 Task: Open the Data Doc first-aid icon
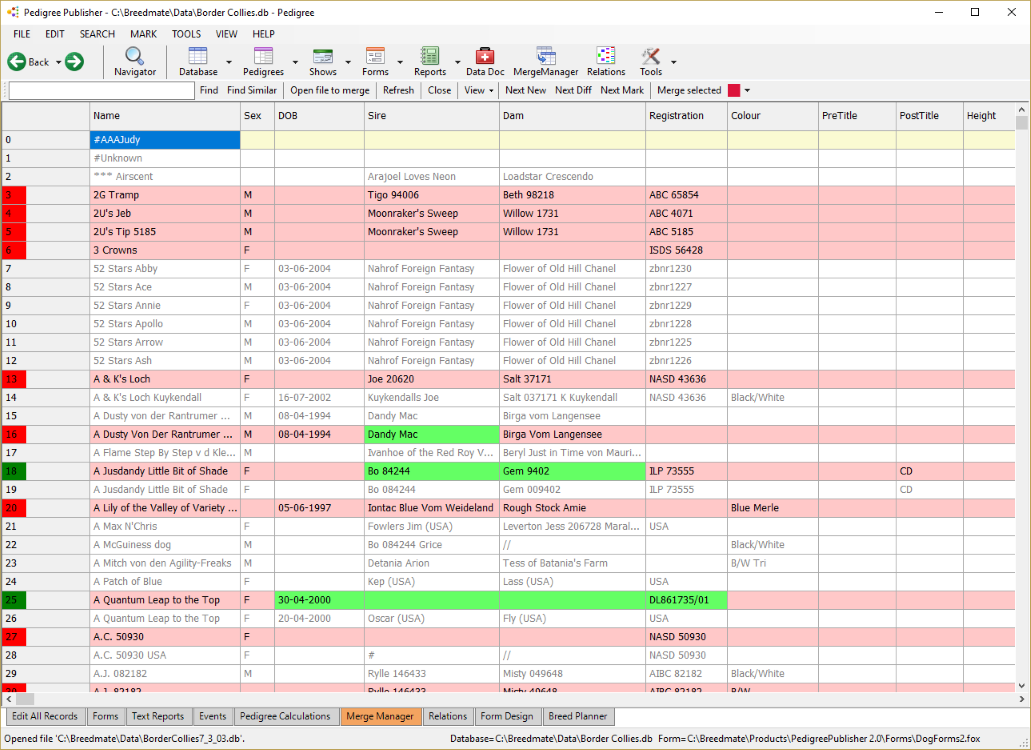(x=485, y=62)
